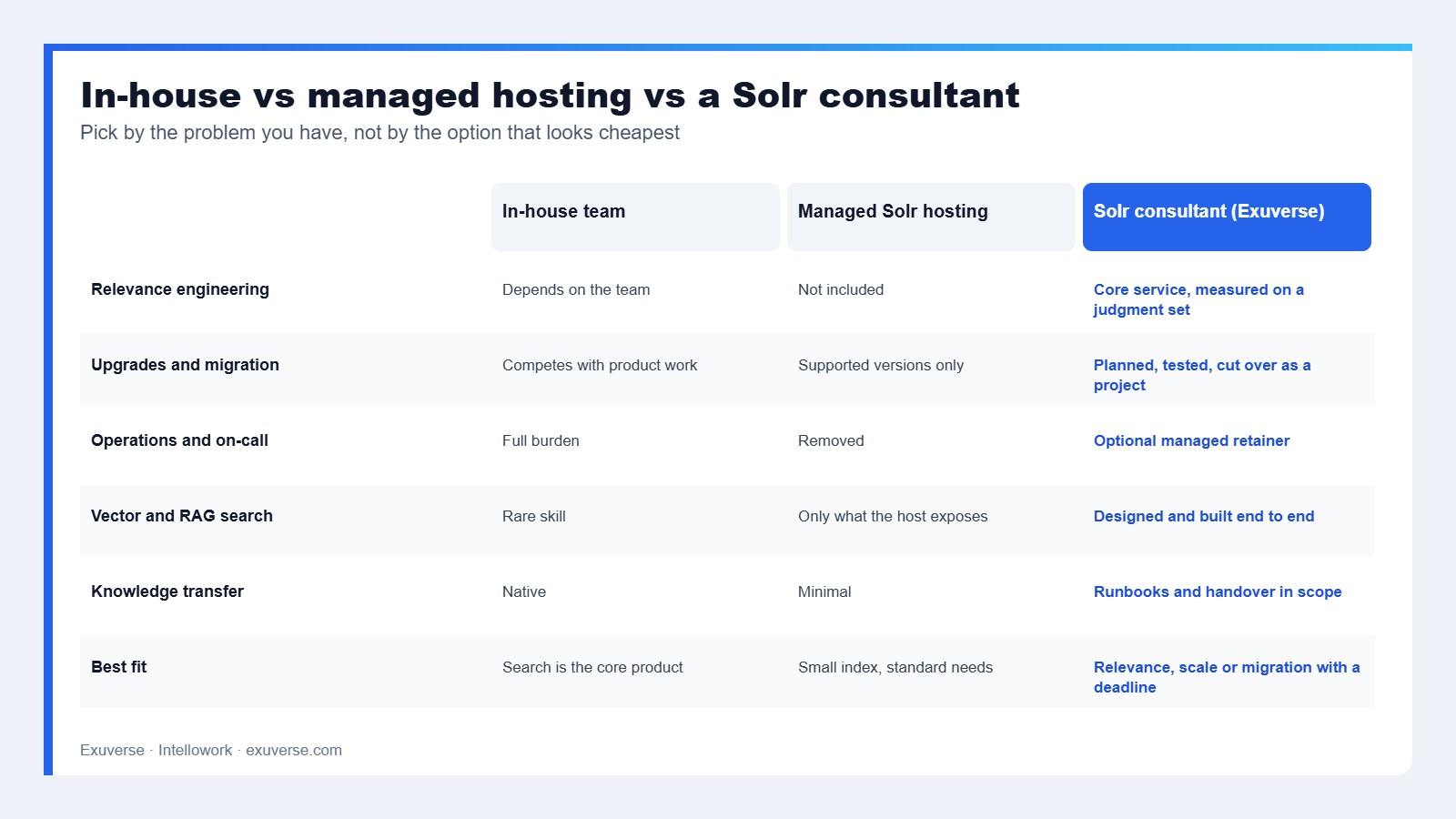Click the title "In-house vs managed hosting vs a Solr consultant"
The width and height of the screenshot is (1456, 819).
coord(550,96)
